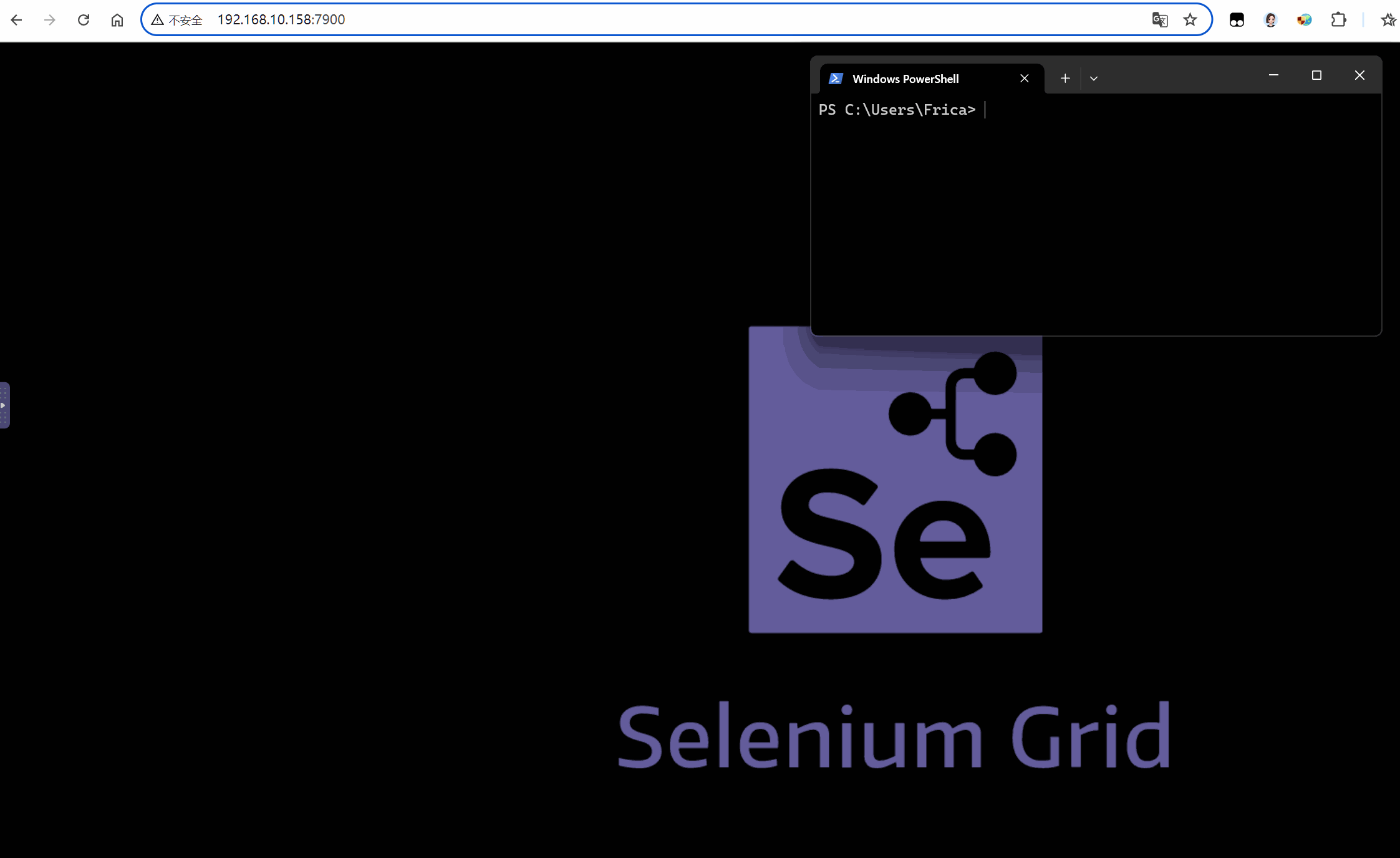
Task: Open the black mask extension icon
Action: [1237, 20]
